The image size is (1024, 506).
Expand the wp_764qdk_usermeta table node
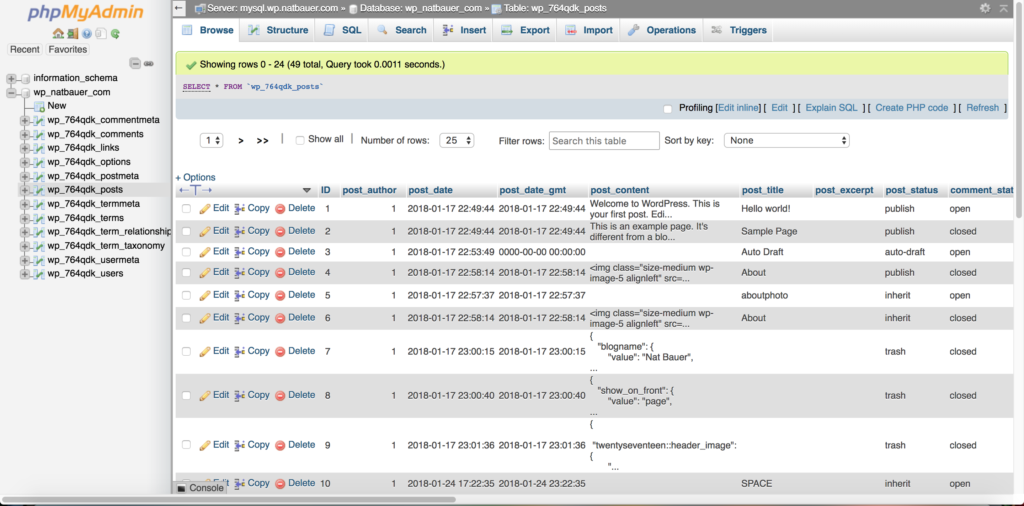coord(25,260)
